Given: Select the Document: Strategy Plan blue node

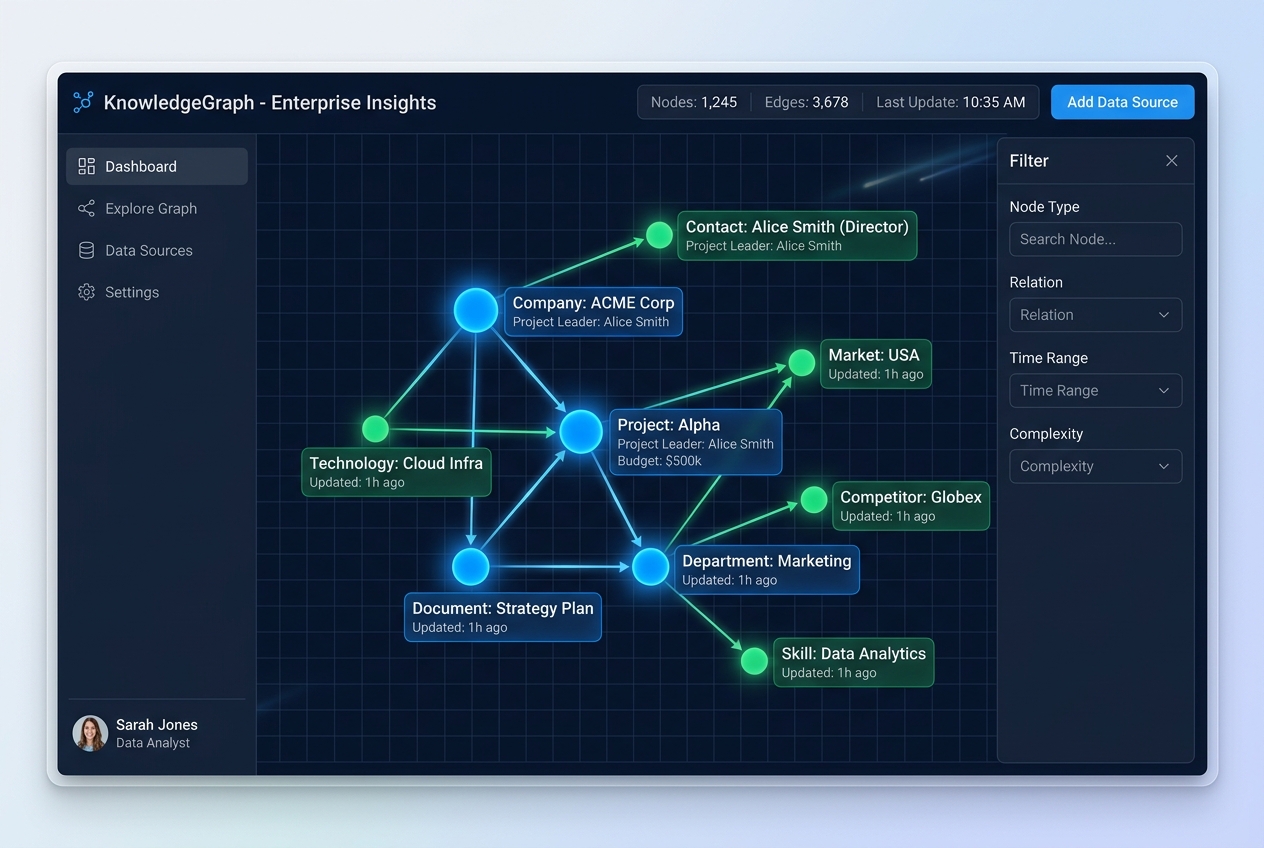Looking at the screenshot, I should tap(470, 567).
